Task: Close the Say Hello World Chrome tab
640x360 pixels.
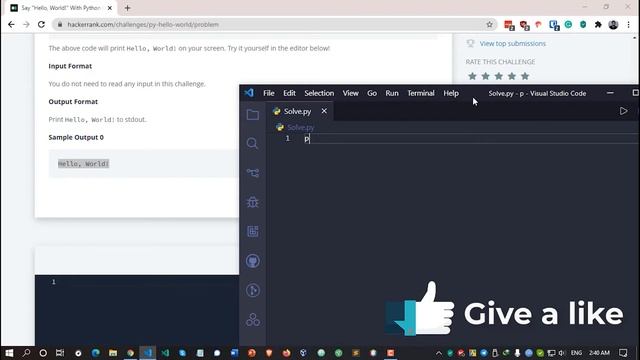Action: click(109, 8)
